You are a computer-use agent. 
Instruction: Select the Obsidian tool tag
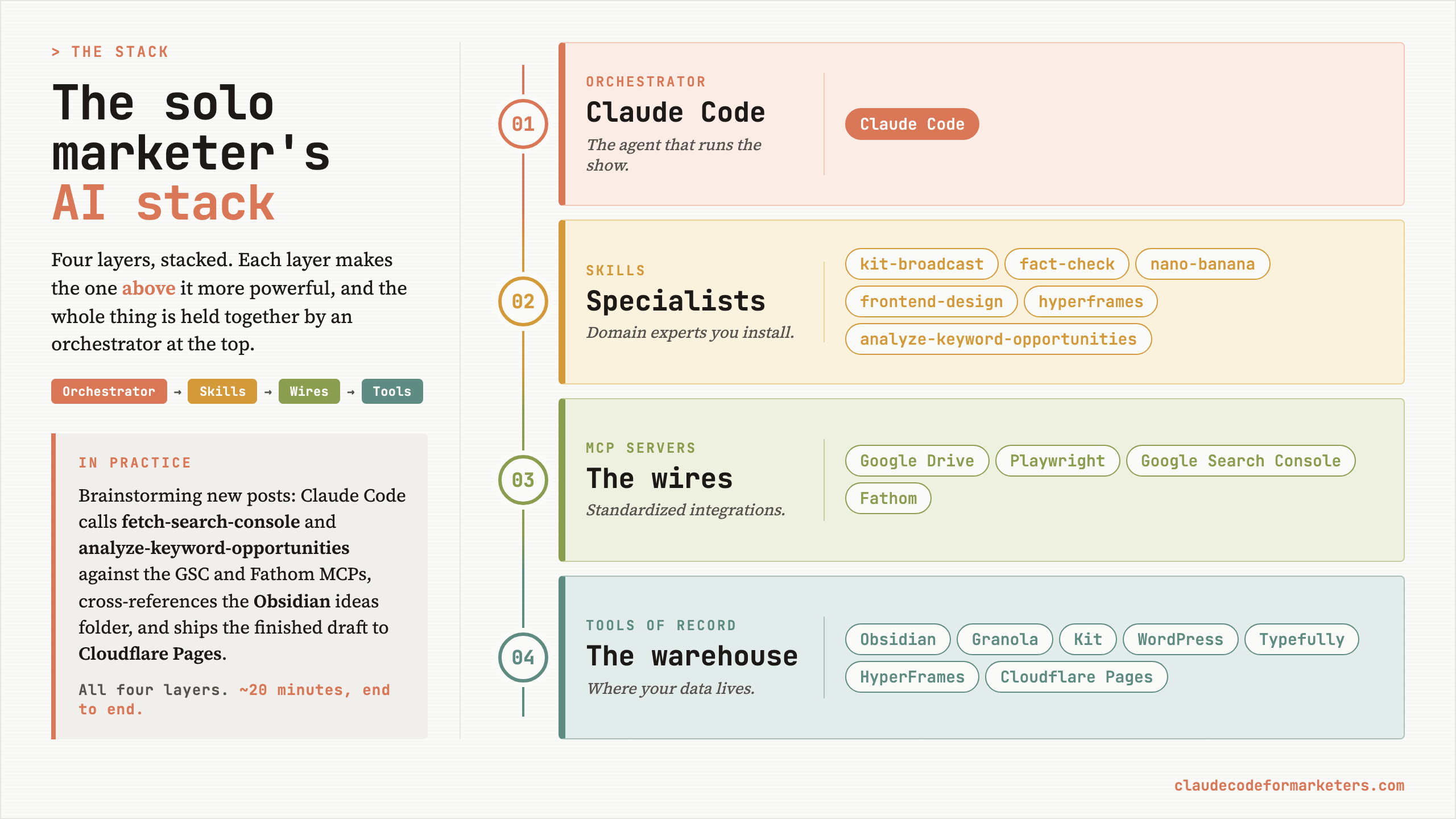click(897, 639)
